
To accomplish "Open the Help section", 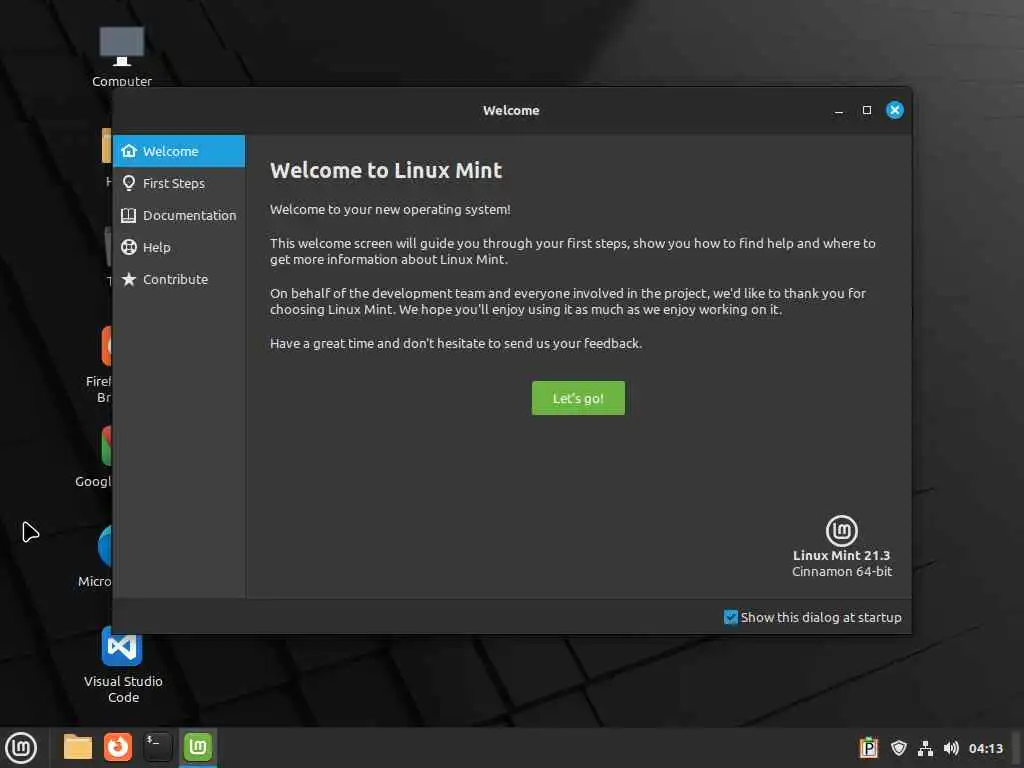I will pyautogui.click(x=179, y=248).
